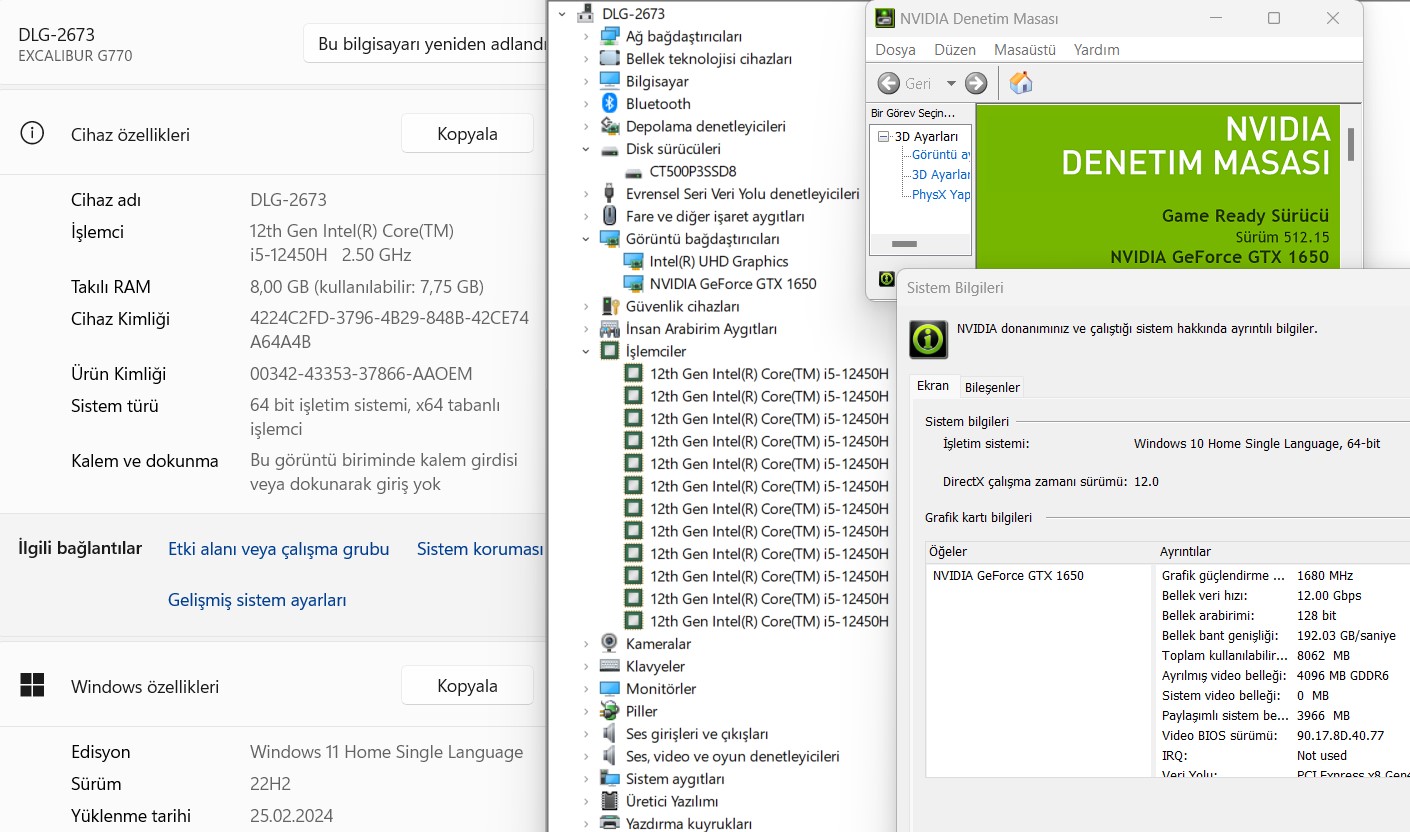This screenshot has width=1410, height=832.
Task: Click the Bu bilgisayarı yeniden adlandır button
Action: pyautogui.click(x=426, y=44)
